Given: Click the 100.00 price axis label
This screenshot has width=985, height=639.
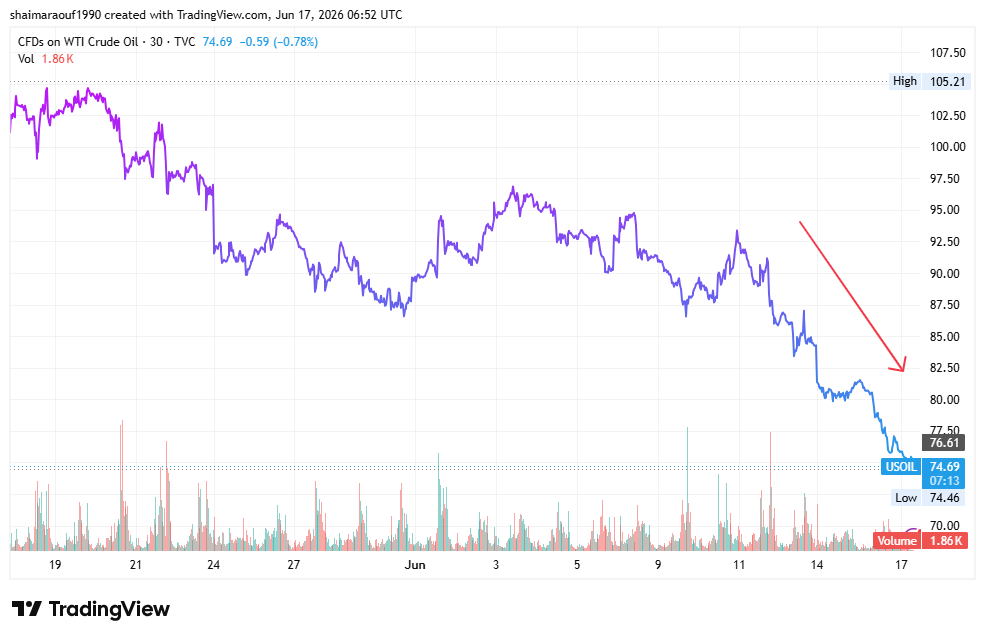Looking at the screenshot, I should click(x=947, y=147).
